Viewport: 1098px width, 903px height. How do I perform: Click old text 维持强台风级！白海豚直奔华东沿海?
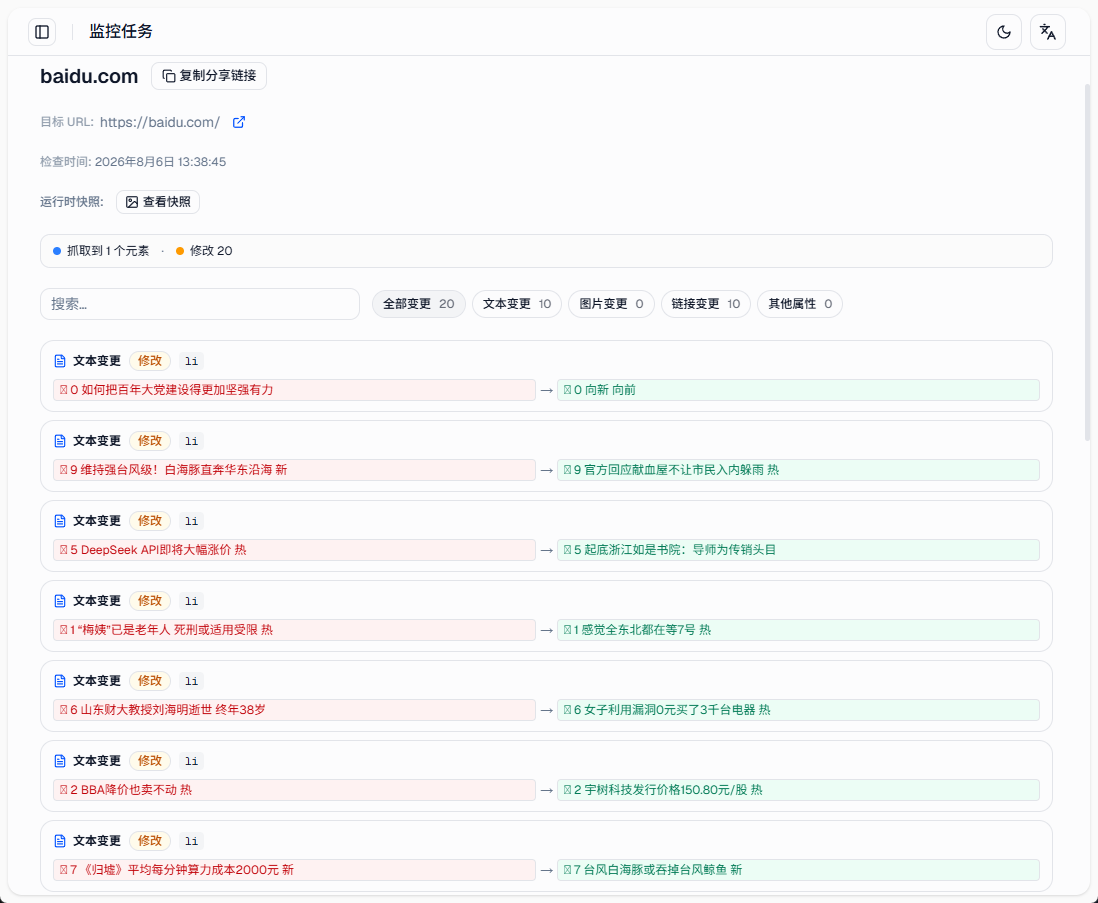(x=176, y=470)
